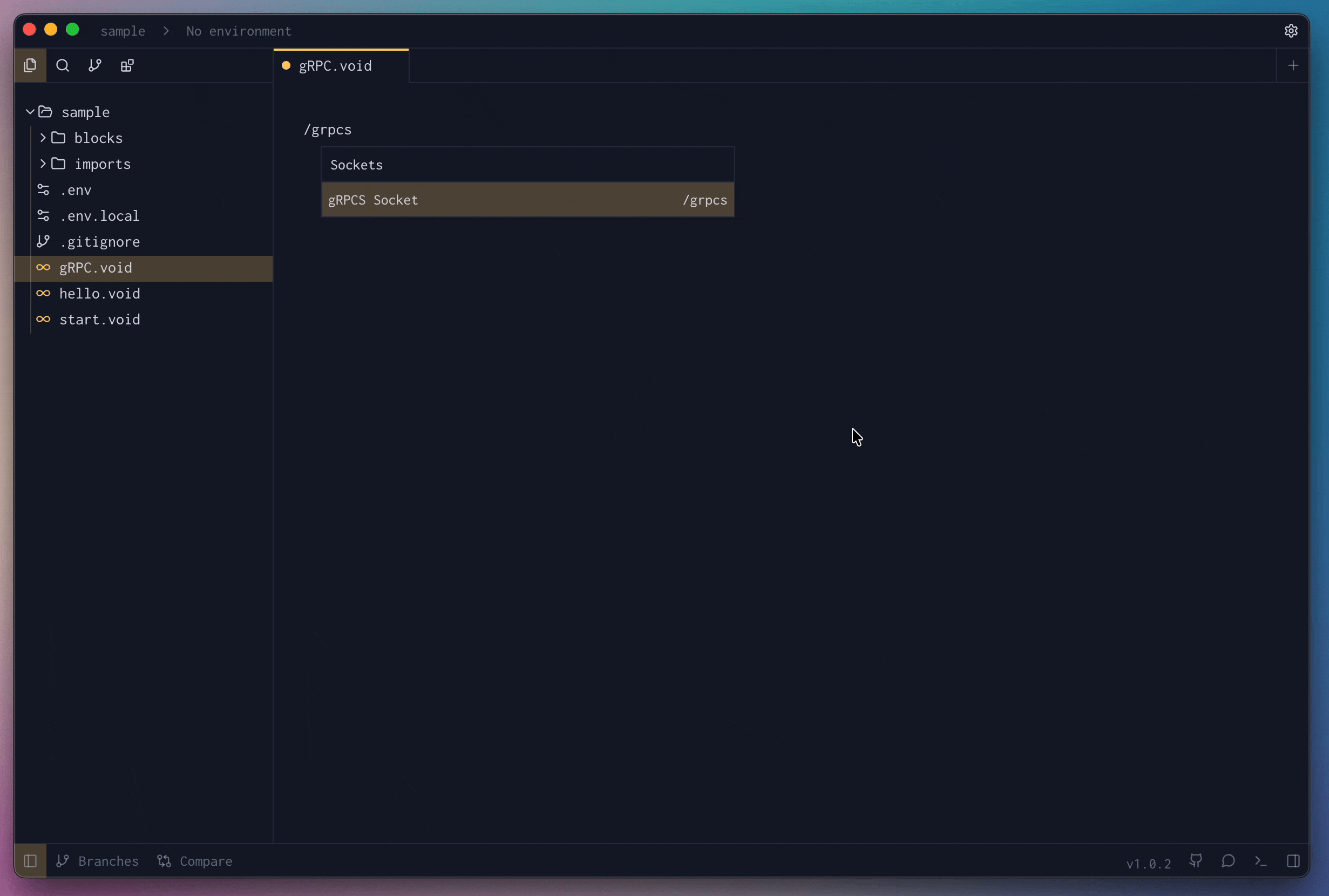This screenshot has width=1329, height=896.
Task: Open hello.void file in tree
Action: tap(99, 294)
